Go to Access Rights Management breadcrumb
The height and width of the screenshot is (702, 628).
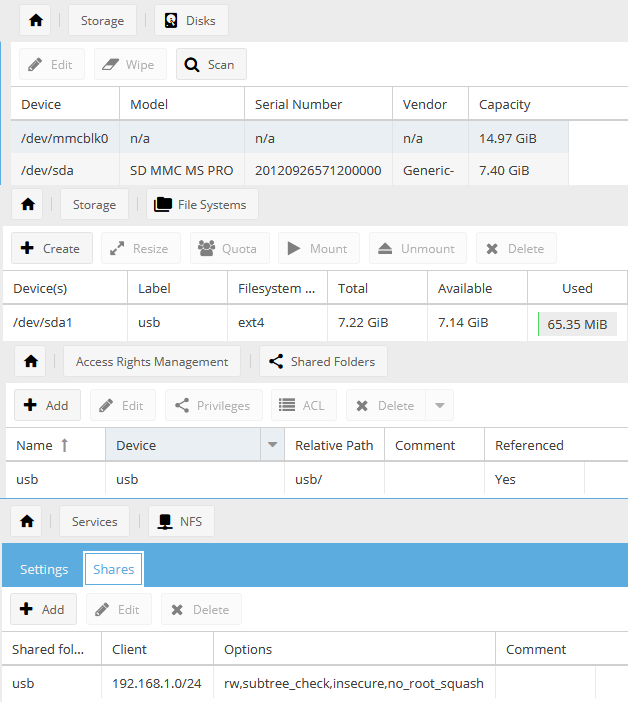point(152,361)
